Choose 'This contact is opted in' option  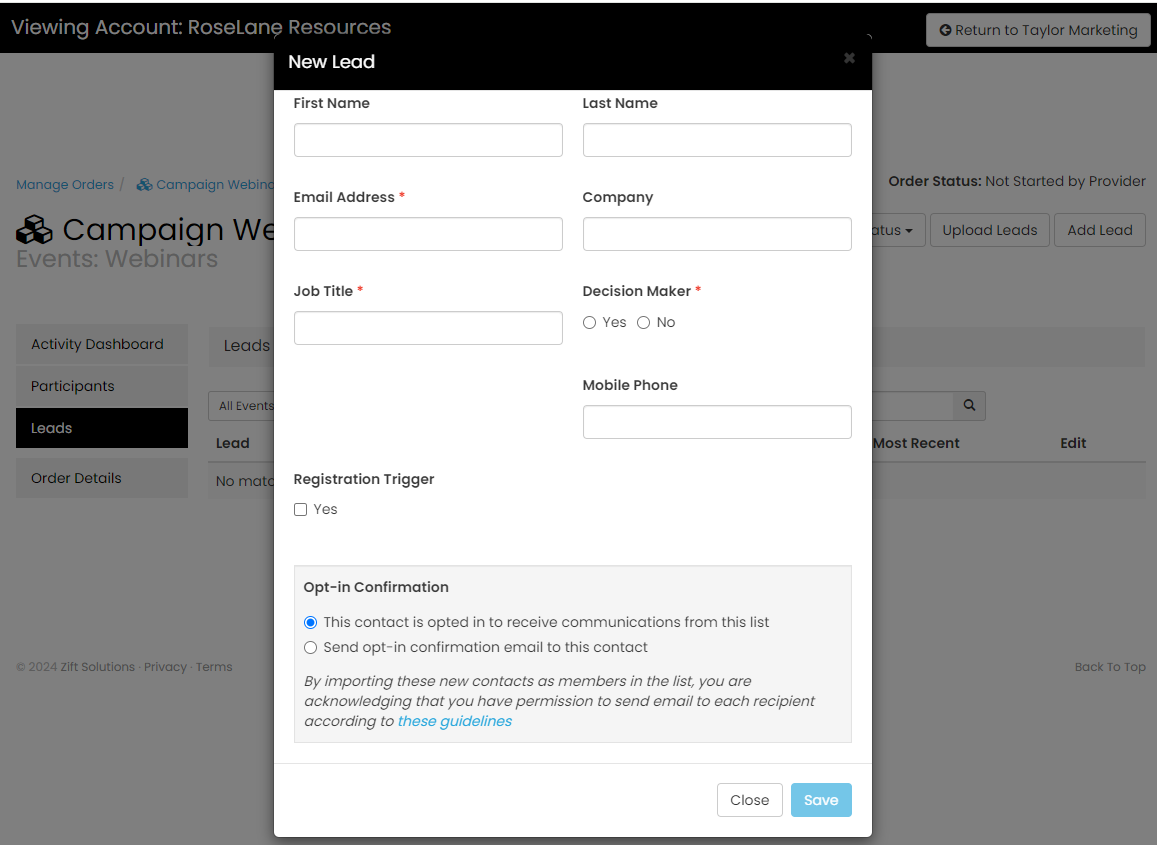311,622
